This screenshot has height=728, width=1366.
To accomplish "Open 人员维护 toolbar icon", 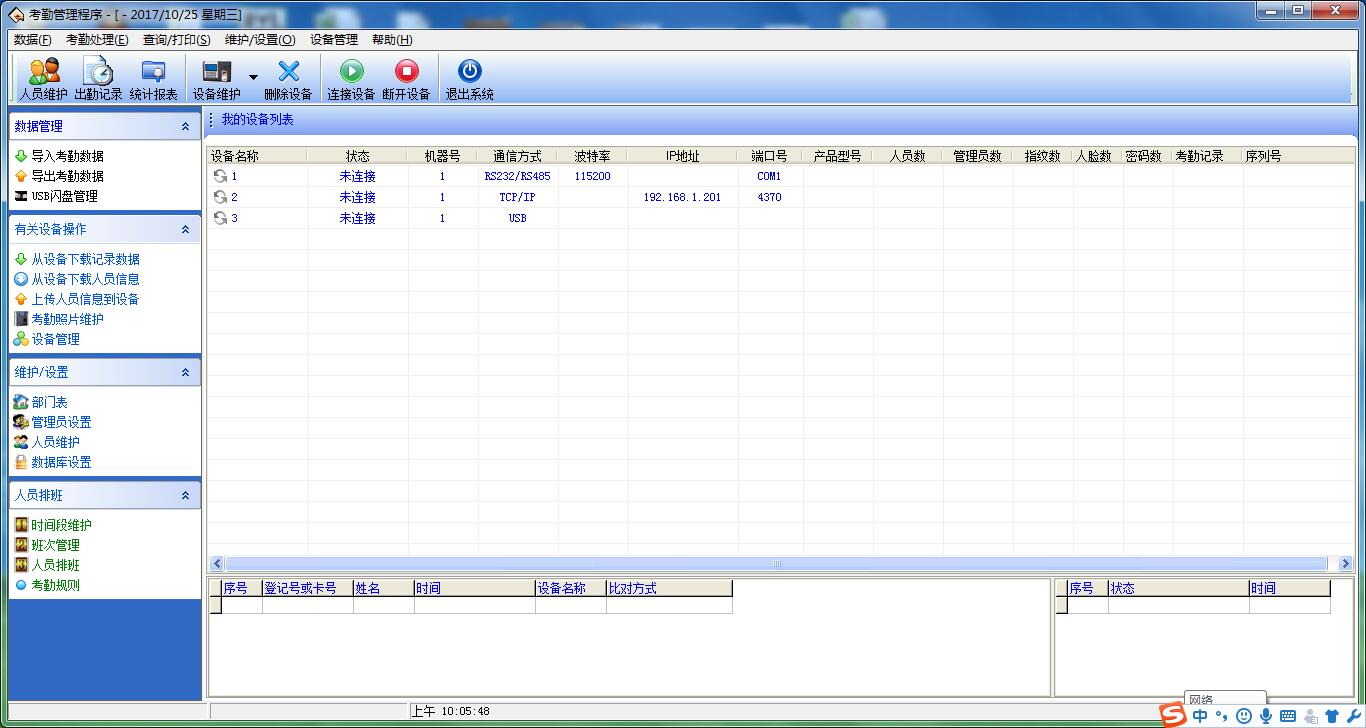I will coord(44,71).
